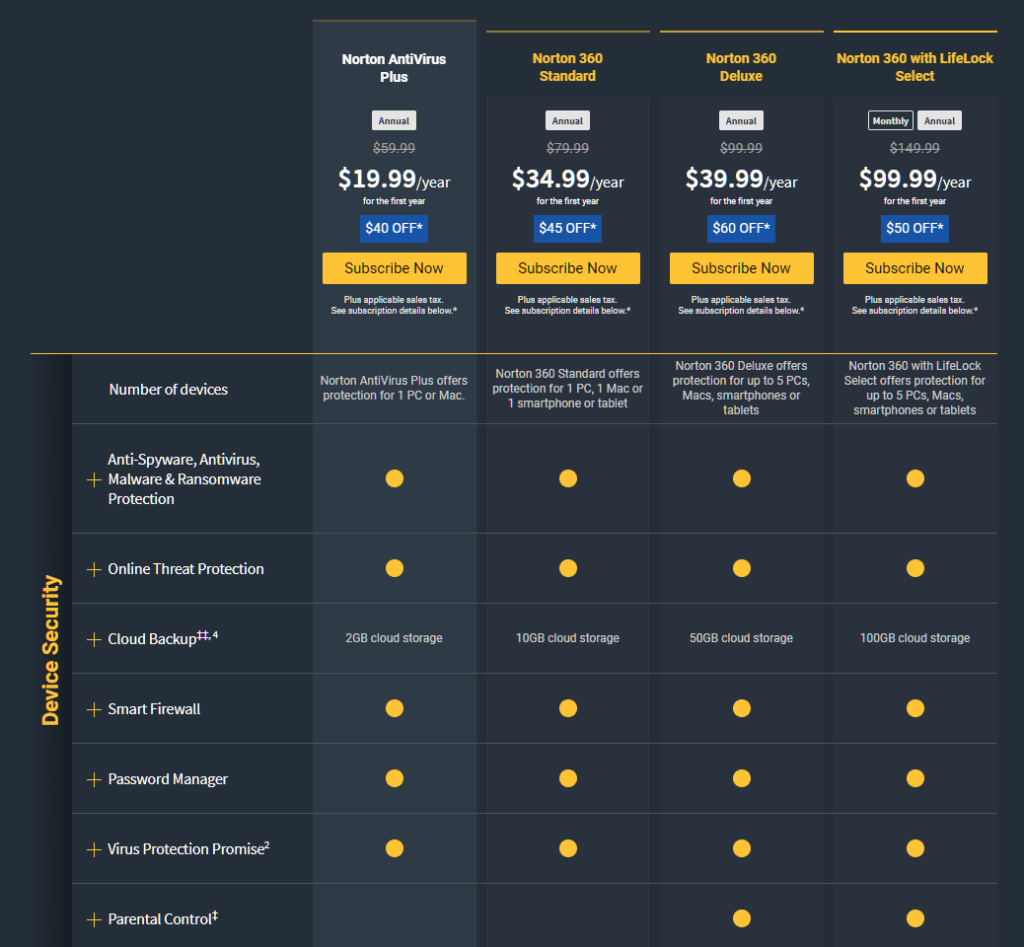
Task: Click the $19.99/year price
Action: pyautogui.click(x=394, y=178)
